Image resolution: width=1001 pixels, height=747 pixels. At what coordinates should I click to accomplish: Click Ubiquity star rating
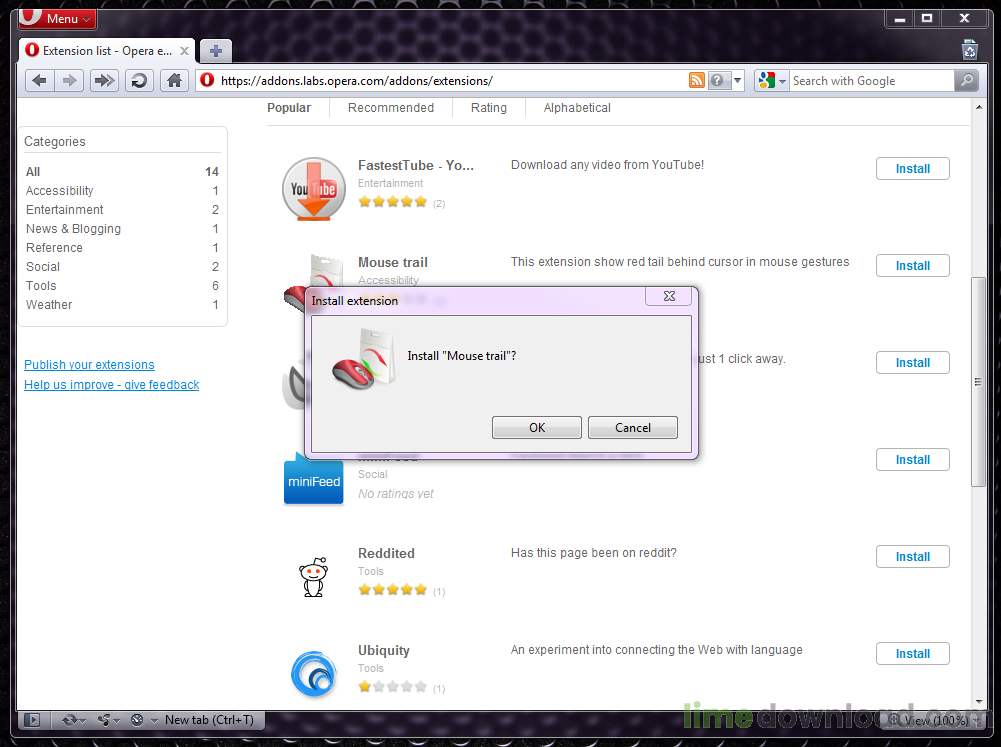(393, 687)
